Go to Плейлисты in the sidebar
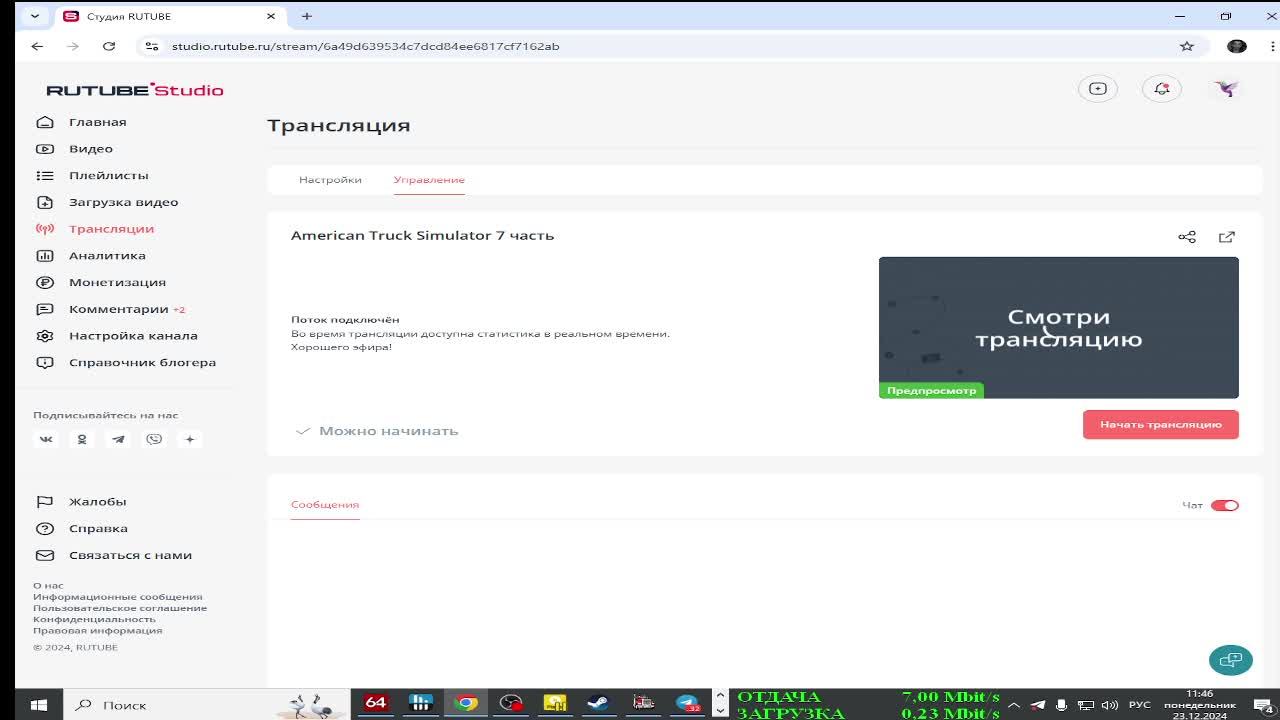The image size is (1280, 720). tap(109, 175)
